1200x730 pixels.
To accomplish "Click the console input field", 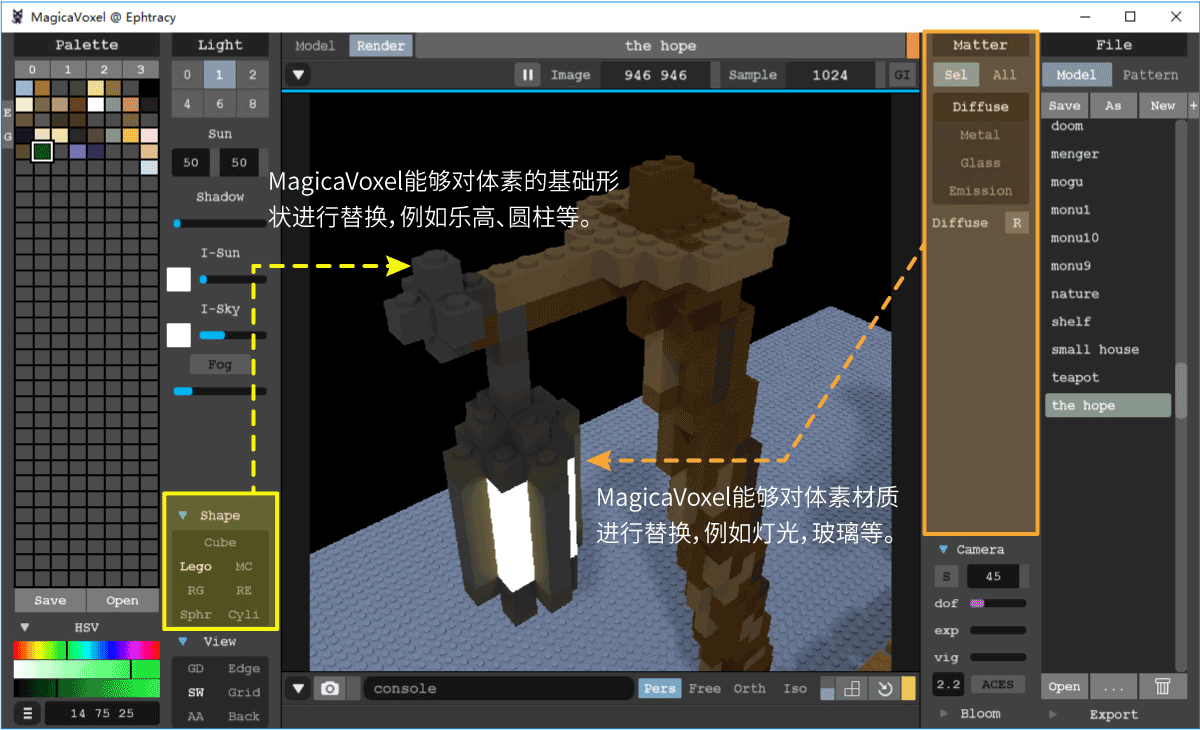I will pyautogui.click(x=499, y=689).
